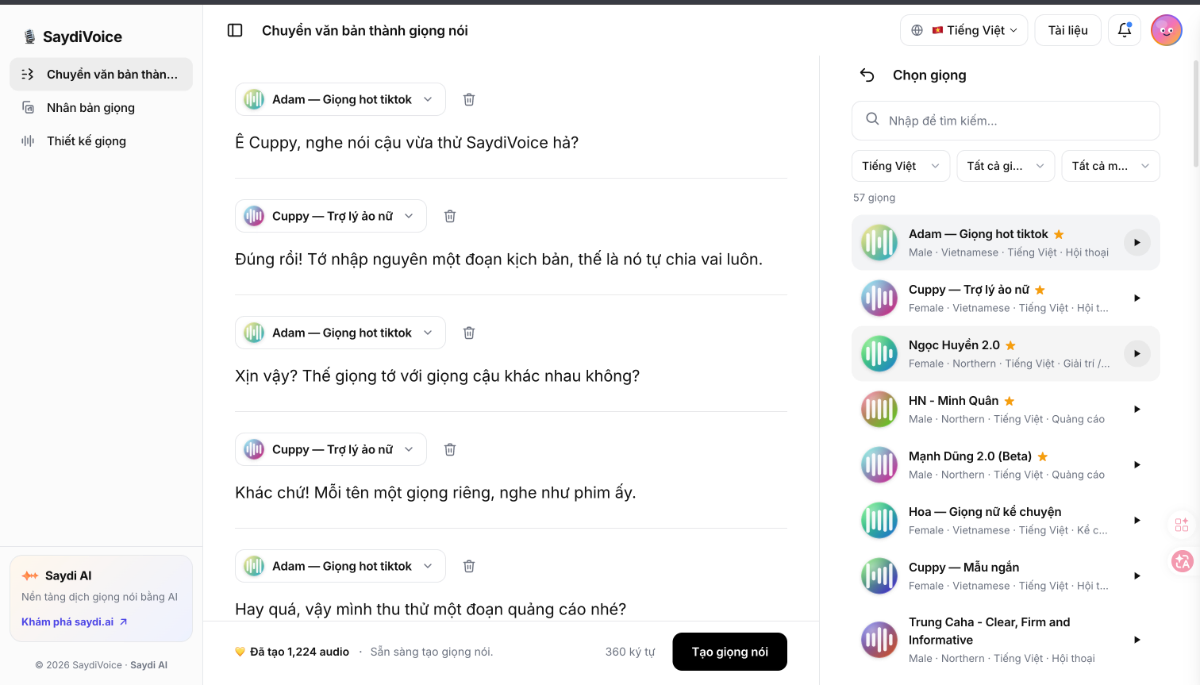
Task: Click the '57 giọng' count label
Action: click(874, 198)
